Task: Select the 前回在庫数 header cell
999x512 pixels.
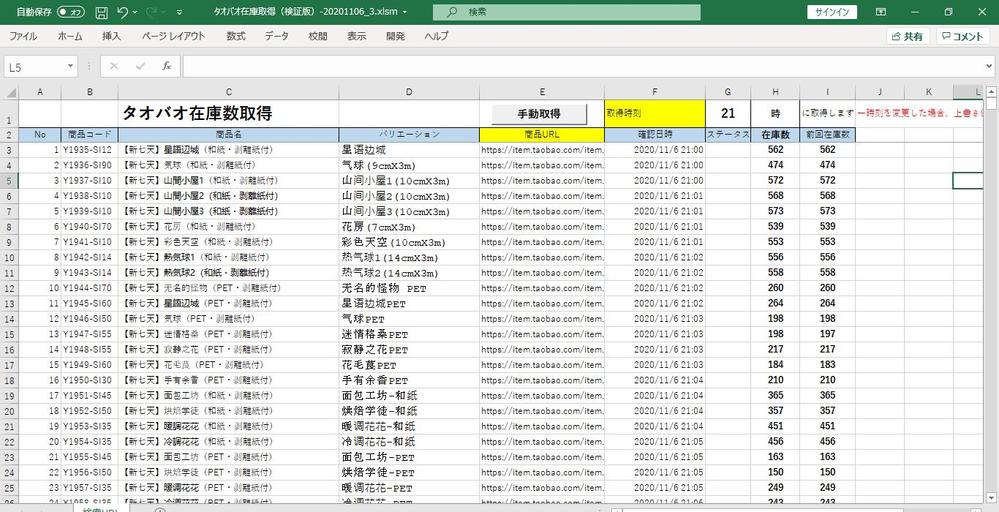Action: [827, 134]
